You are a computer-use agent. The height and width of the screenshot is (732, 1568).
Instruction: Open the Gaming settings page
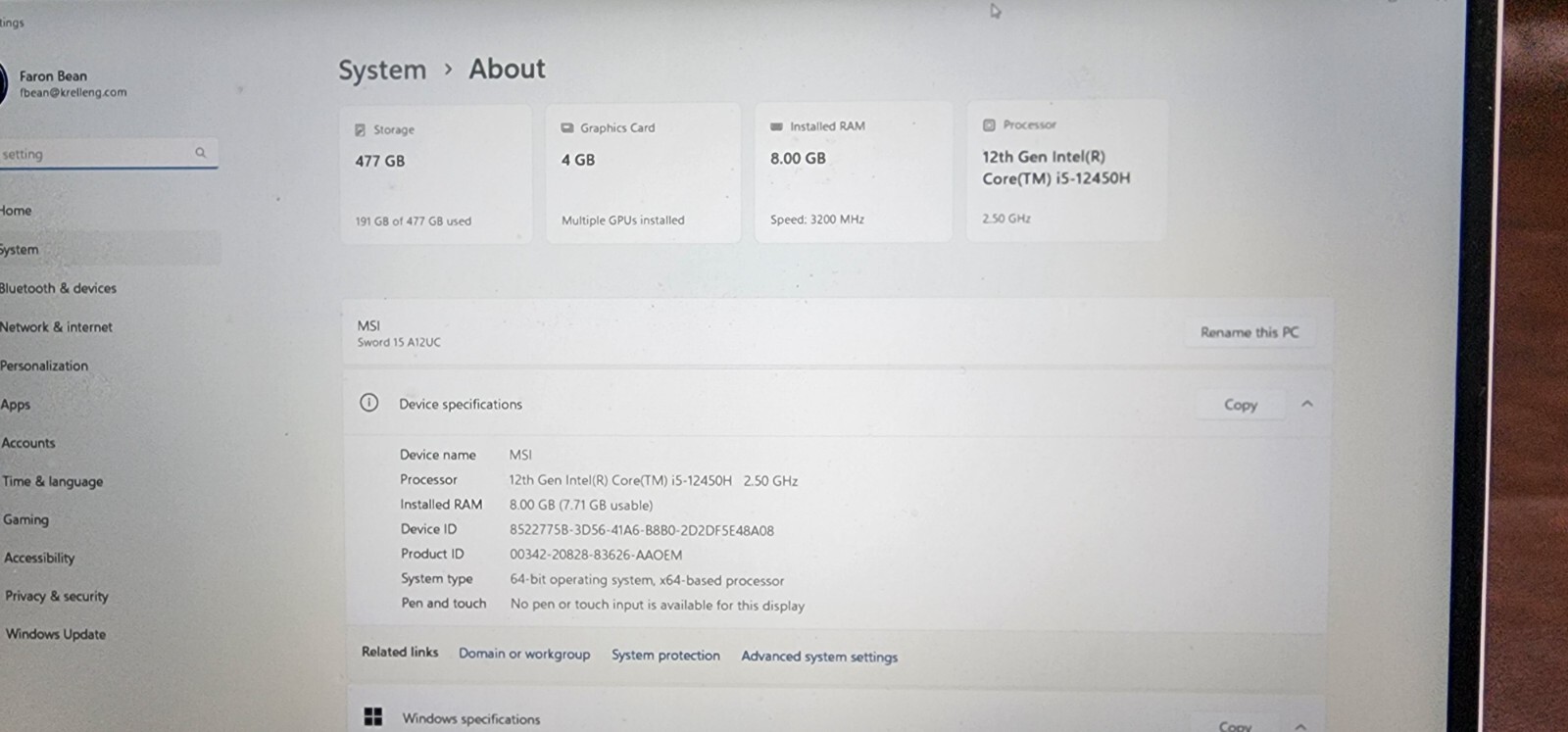click(25, 519)
